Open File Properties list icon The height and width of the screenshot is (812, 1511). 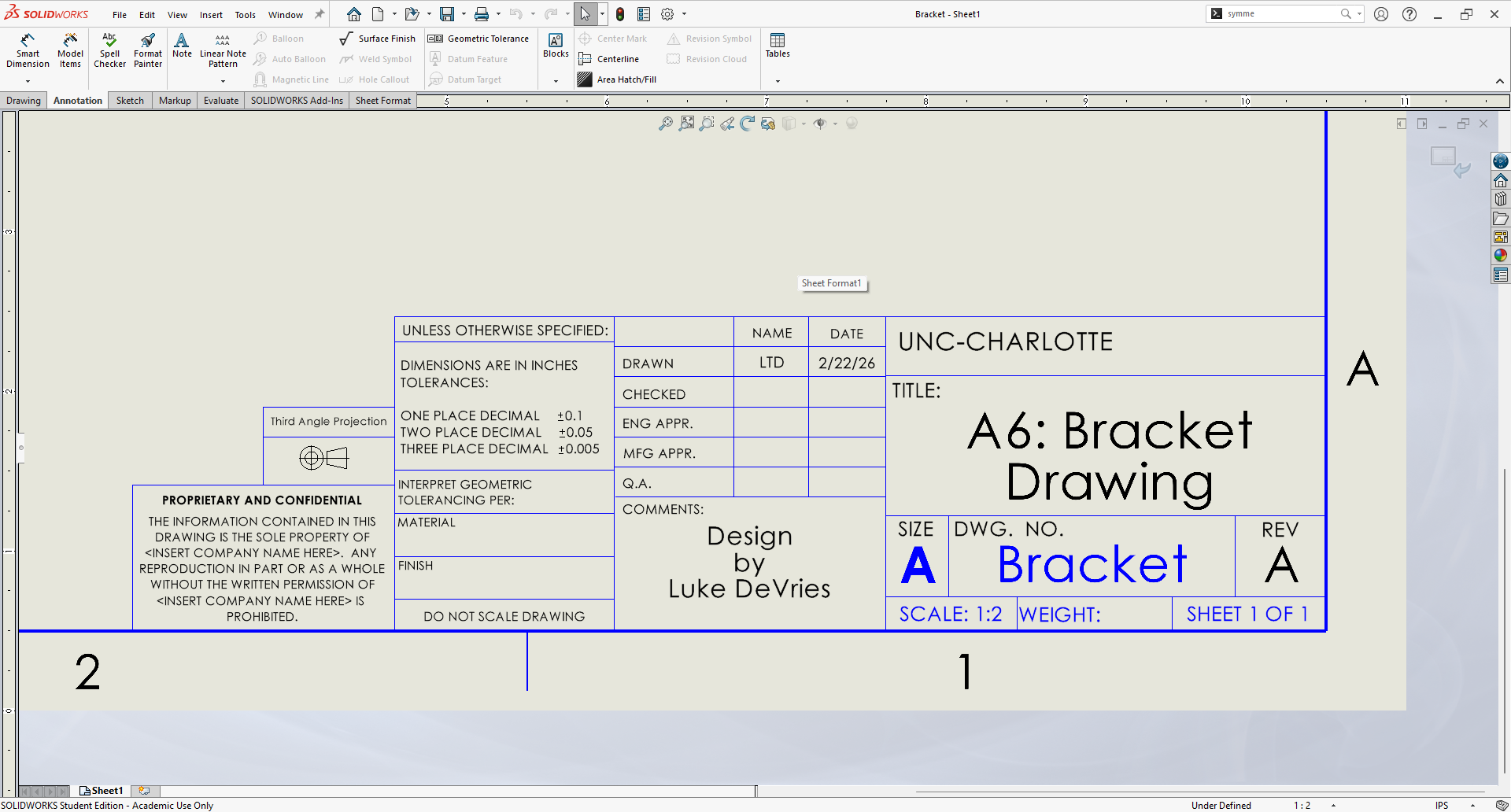tap(644, 14)
